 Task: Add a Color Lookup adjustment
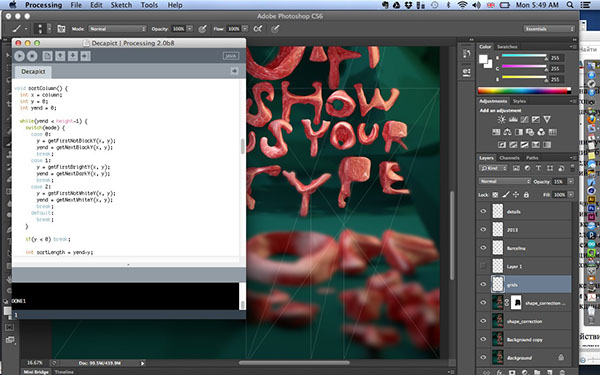[552, 132]
